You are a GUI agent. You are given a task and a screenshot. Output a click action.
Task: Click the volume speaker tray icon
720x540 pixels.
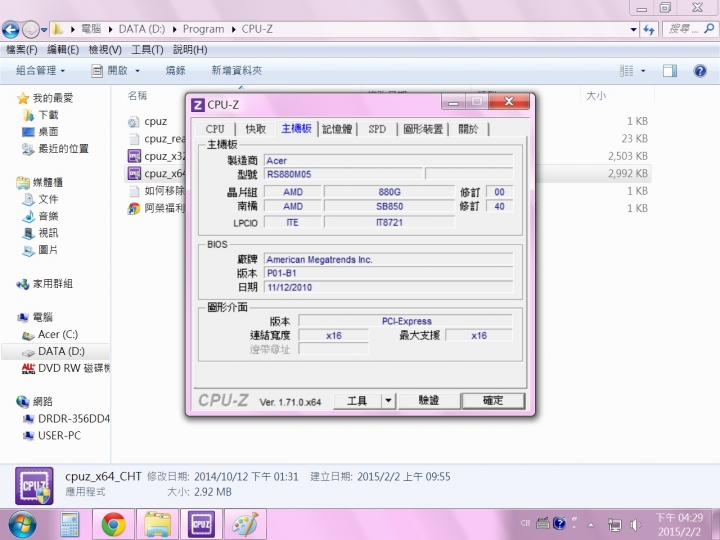(x=636, y=524)
